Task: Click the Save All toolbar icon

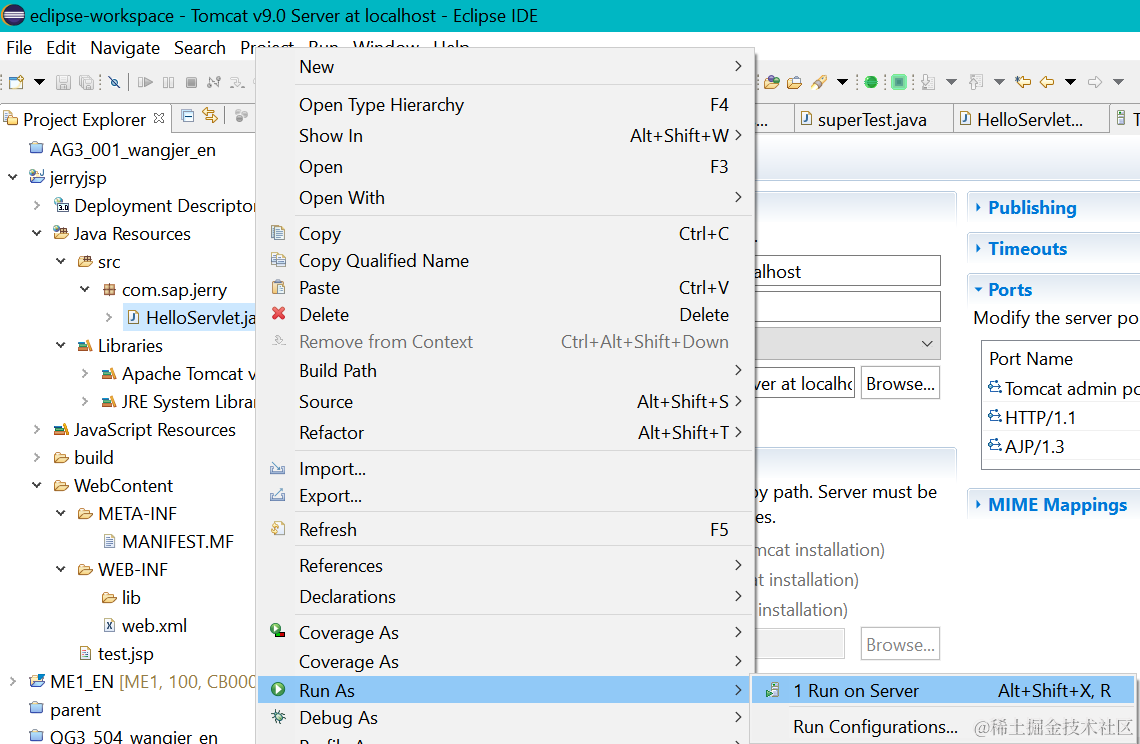Action: point(86,82)
